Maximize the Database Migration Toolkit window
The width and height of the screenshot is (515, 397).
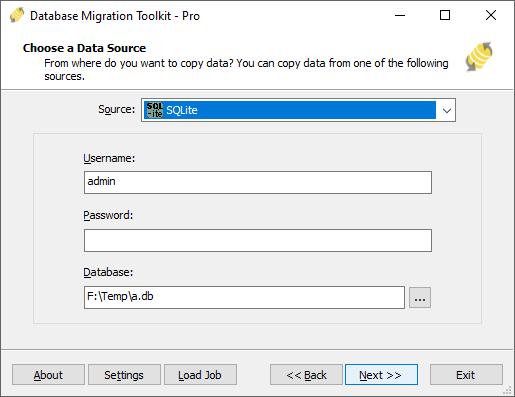445,15
